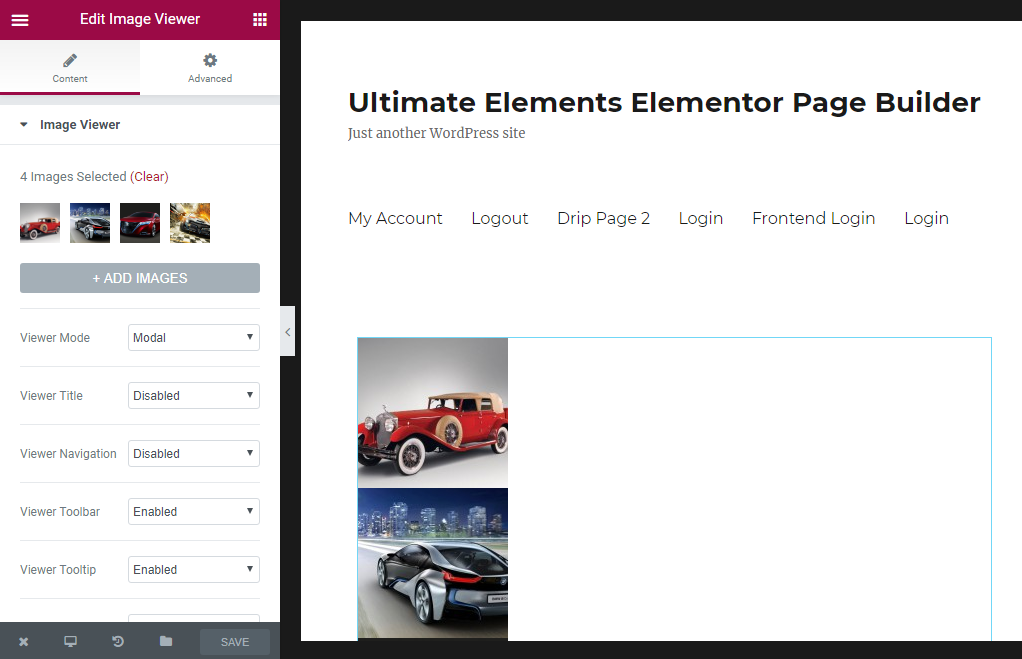Screen dimensions: 1022x659
Task: Open the Drip Page 2 menu item
Action: [604, 218]
